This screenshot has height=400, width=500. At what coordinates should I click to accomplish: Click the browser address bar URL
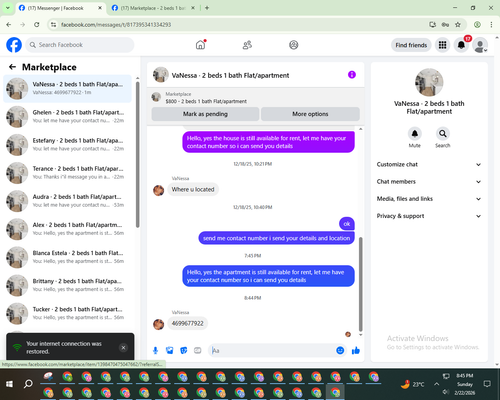pyautogui.click(x=116, y=25)
